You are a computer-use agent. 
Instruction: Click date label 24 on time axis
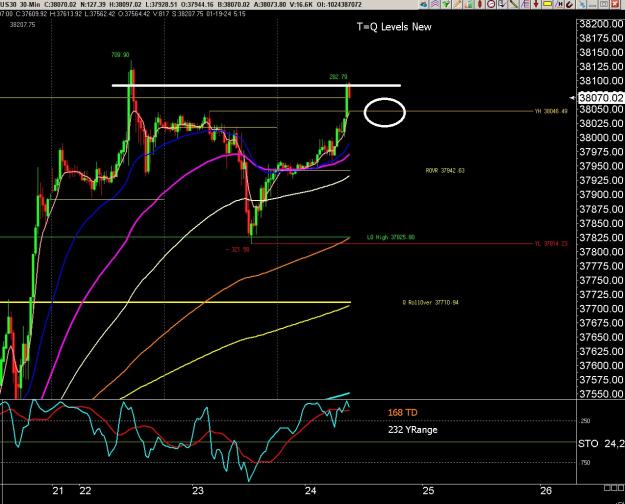[311, 491]
